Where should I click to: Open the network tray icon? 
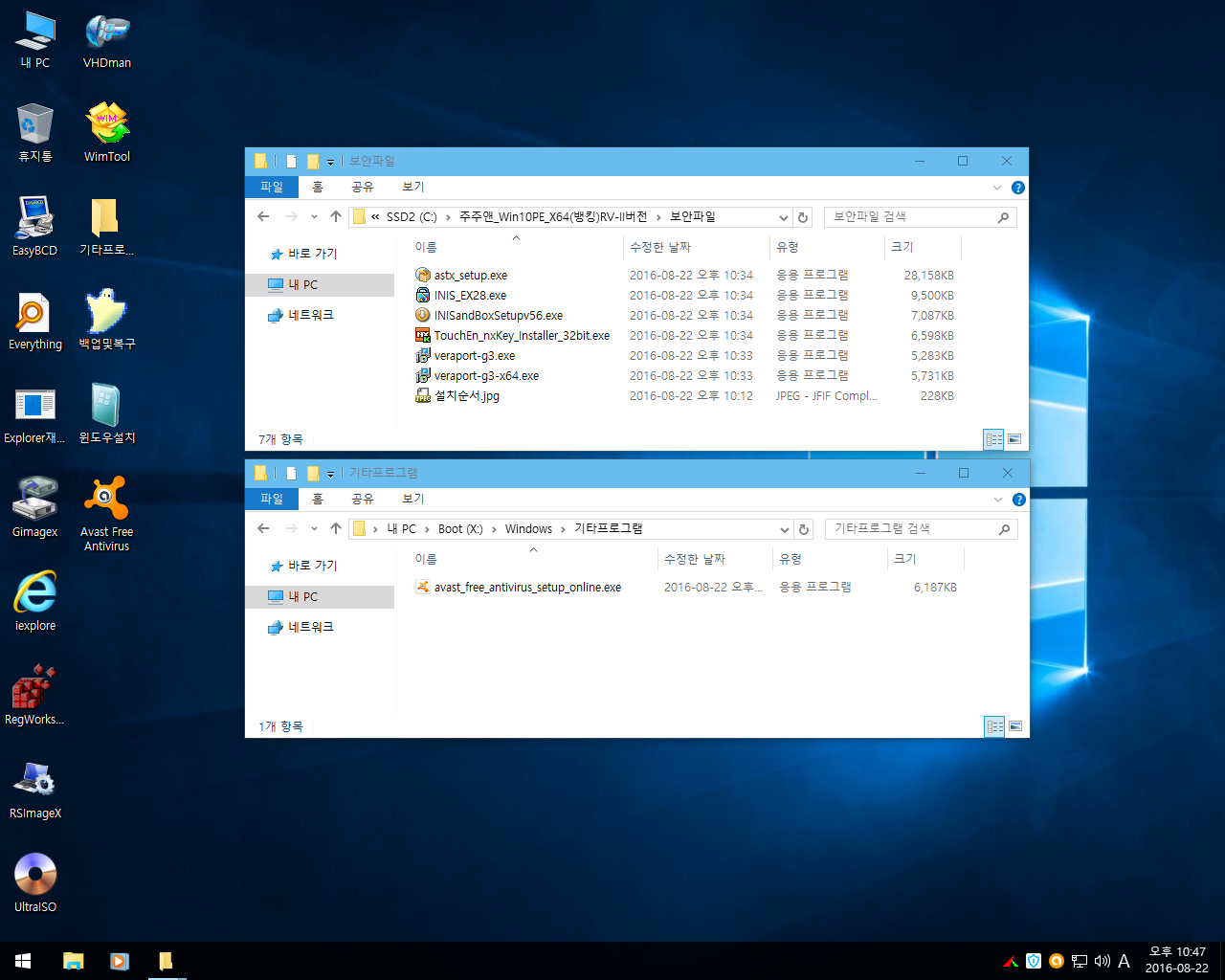point(1080,961)
